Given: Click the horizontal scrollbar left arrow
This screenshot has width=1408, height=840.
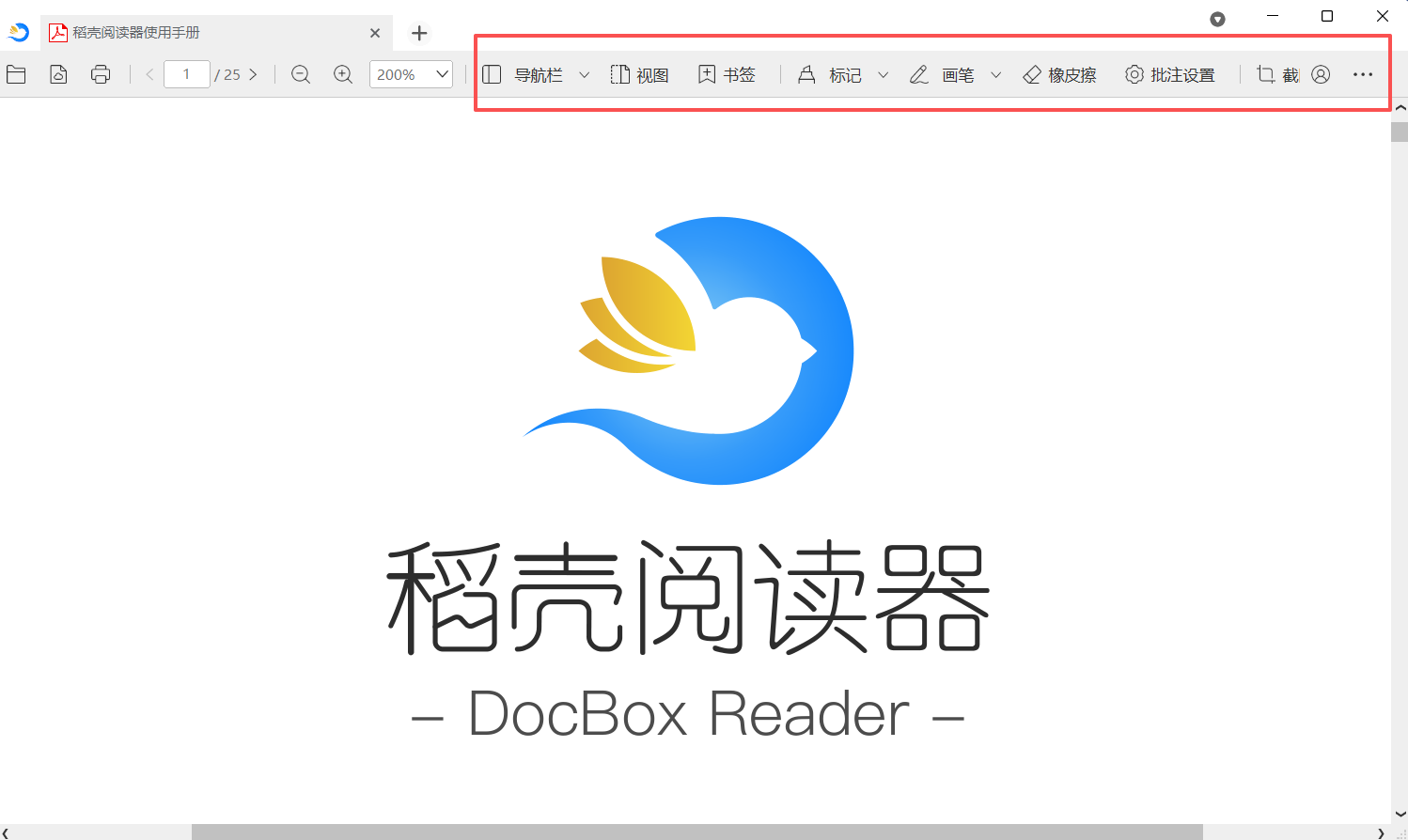Looking at the screenshot, I should [x=7, y=832].
